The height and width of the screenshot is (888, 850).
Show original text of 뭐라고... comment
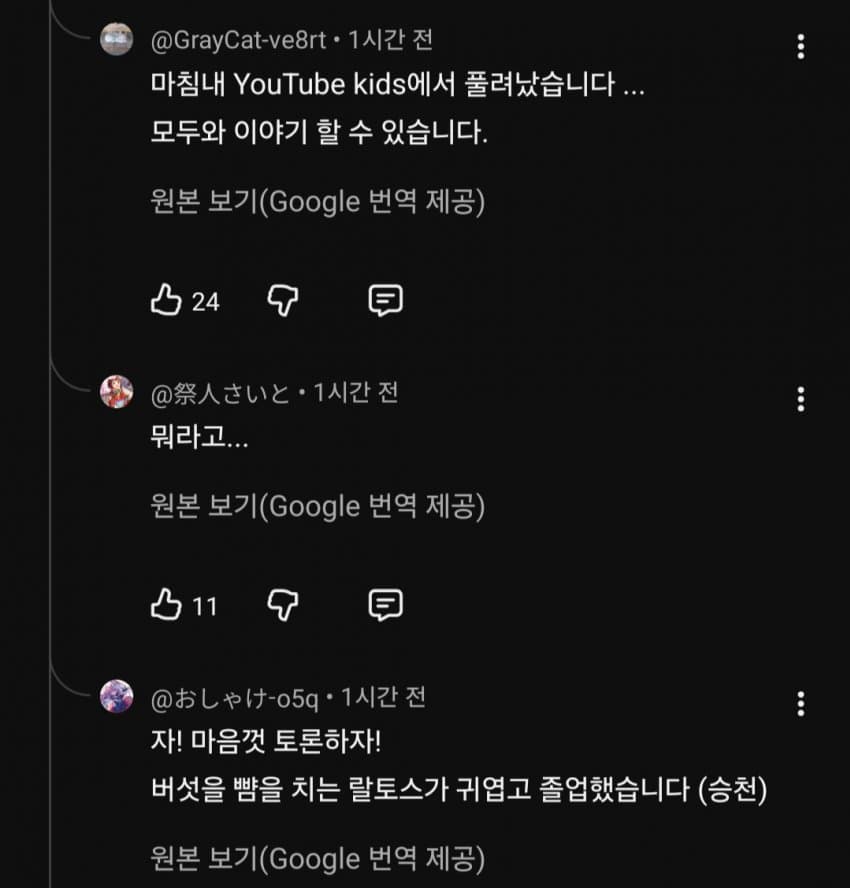317,506
